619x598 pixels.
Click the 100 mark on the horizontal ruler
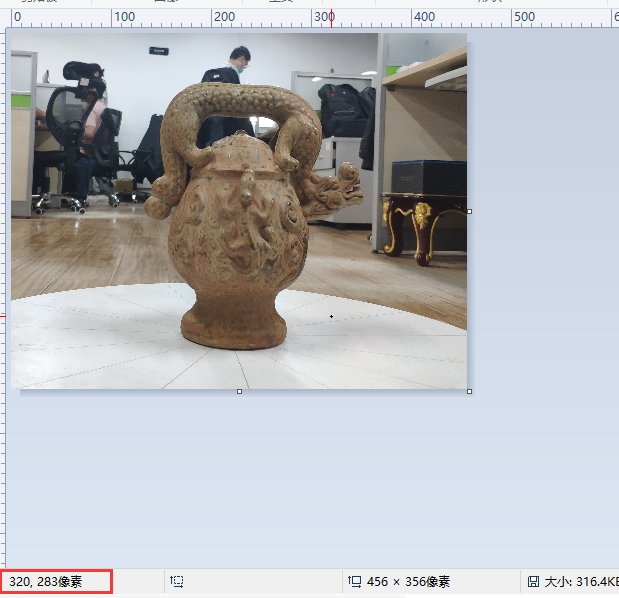(124, 17)
